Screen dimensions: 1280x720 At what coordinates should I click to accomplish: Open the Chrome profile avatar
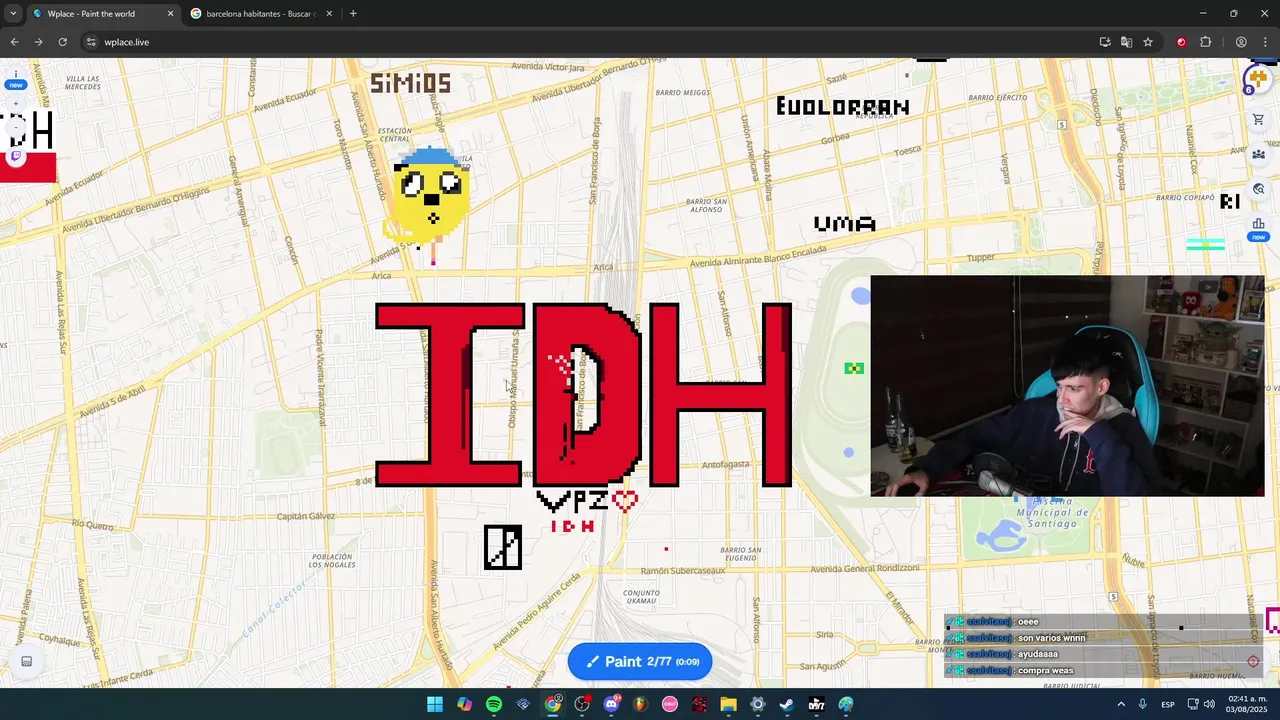[x=1241, y=42]
